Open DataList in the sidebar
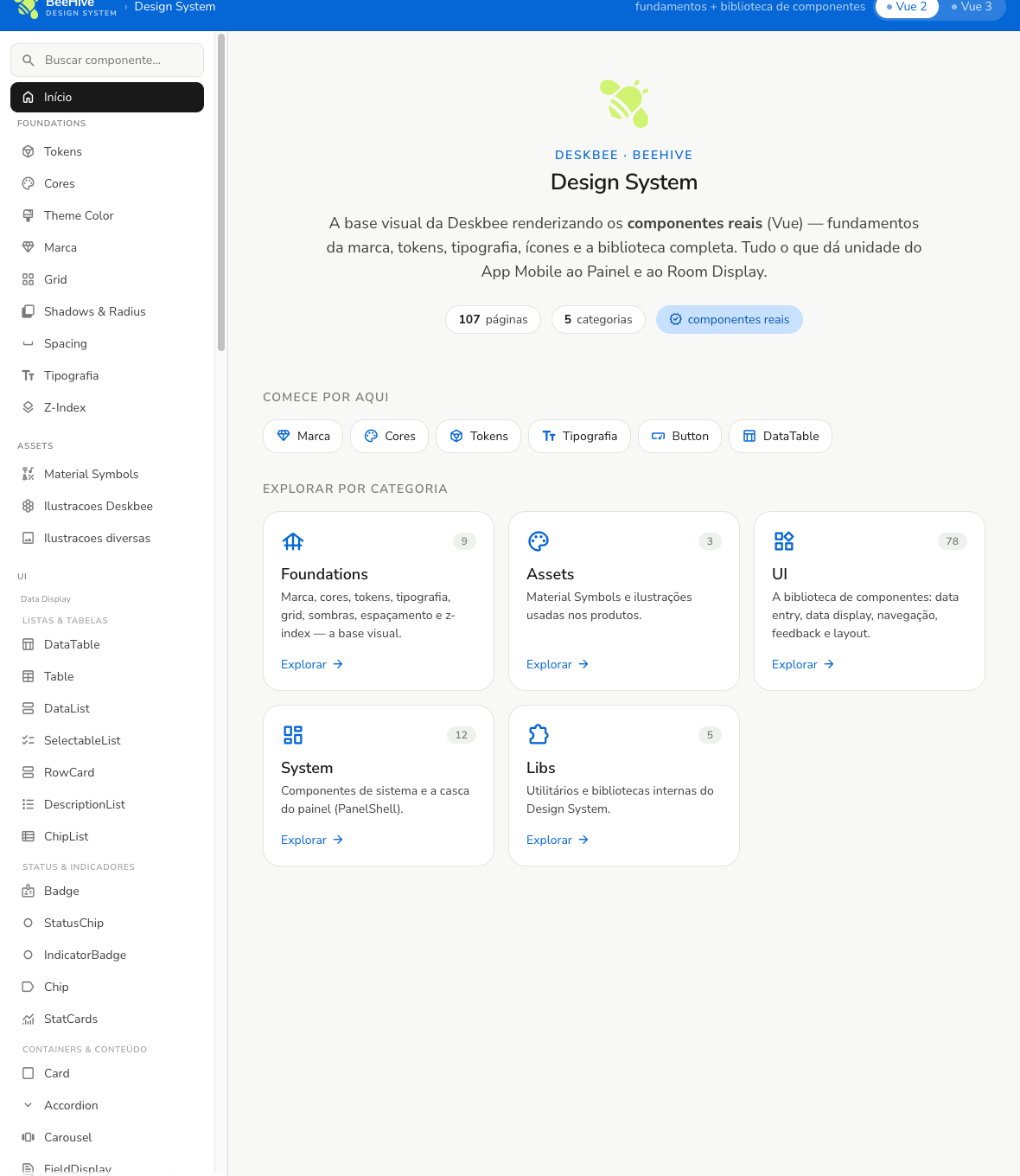1020x1176 pixels. click(107, 708)
